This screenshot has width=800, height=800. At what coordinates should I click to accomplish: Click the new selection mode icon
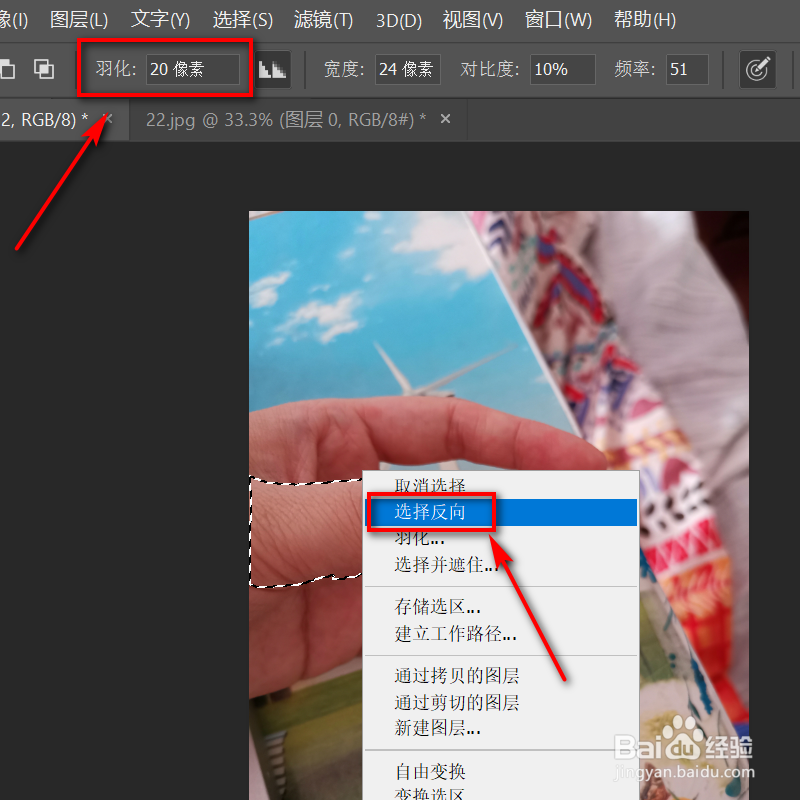[x=7, y=69]
